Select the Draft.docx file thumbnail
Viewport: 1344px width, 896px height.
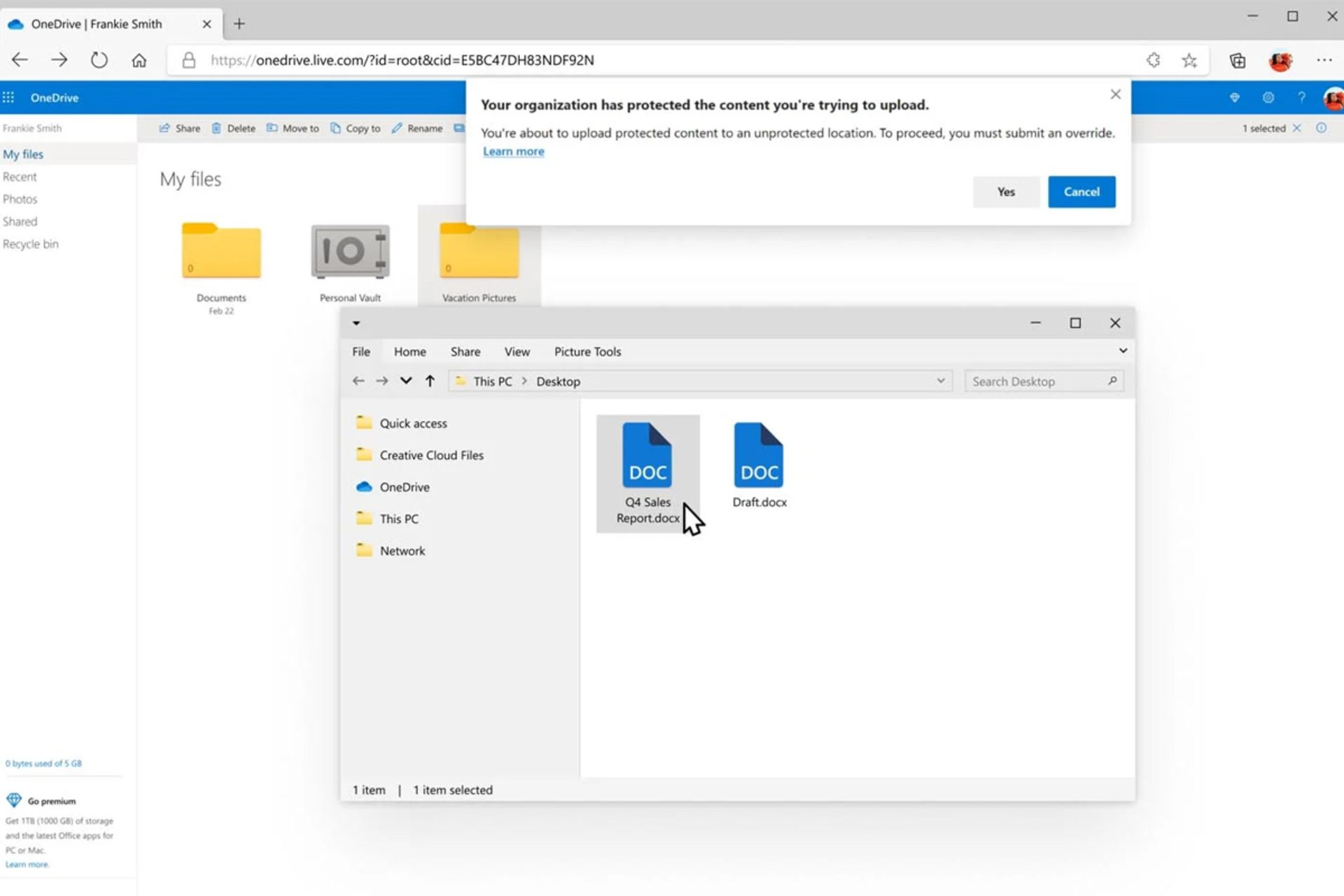[759, 455]
